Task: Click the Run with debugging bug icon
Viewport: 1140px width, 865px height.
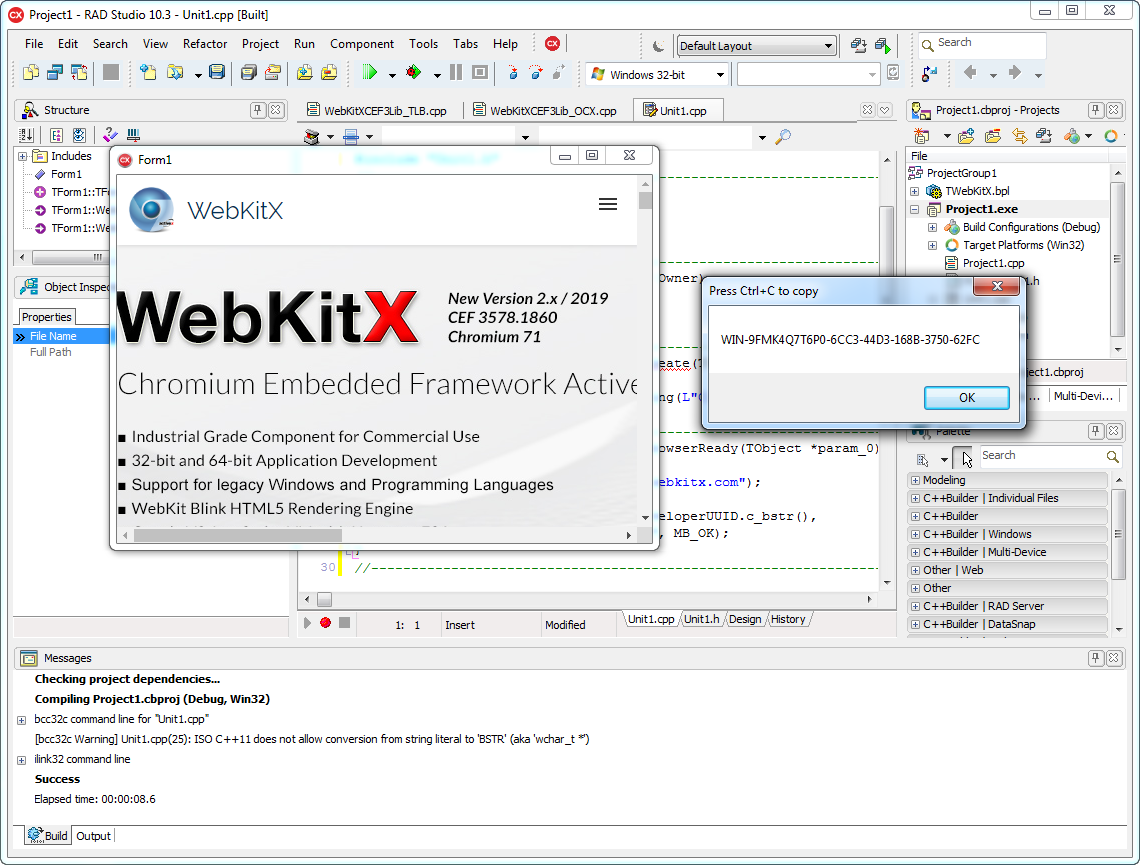Action: pyautogui.click(x=414, y=72)
